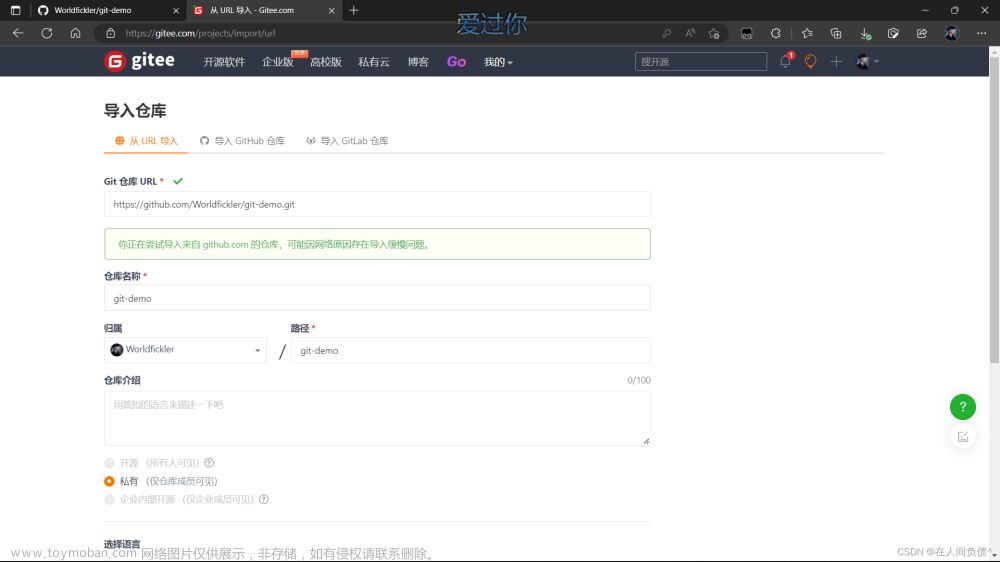
Task: Click the feedback edit icon below help
Action: [962, 437]
